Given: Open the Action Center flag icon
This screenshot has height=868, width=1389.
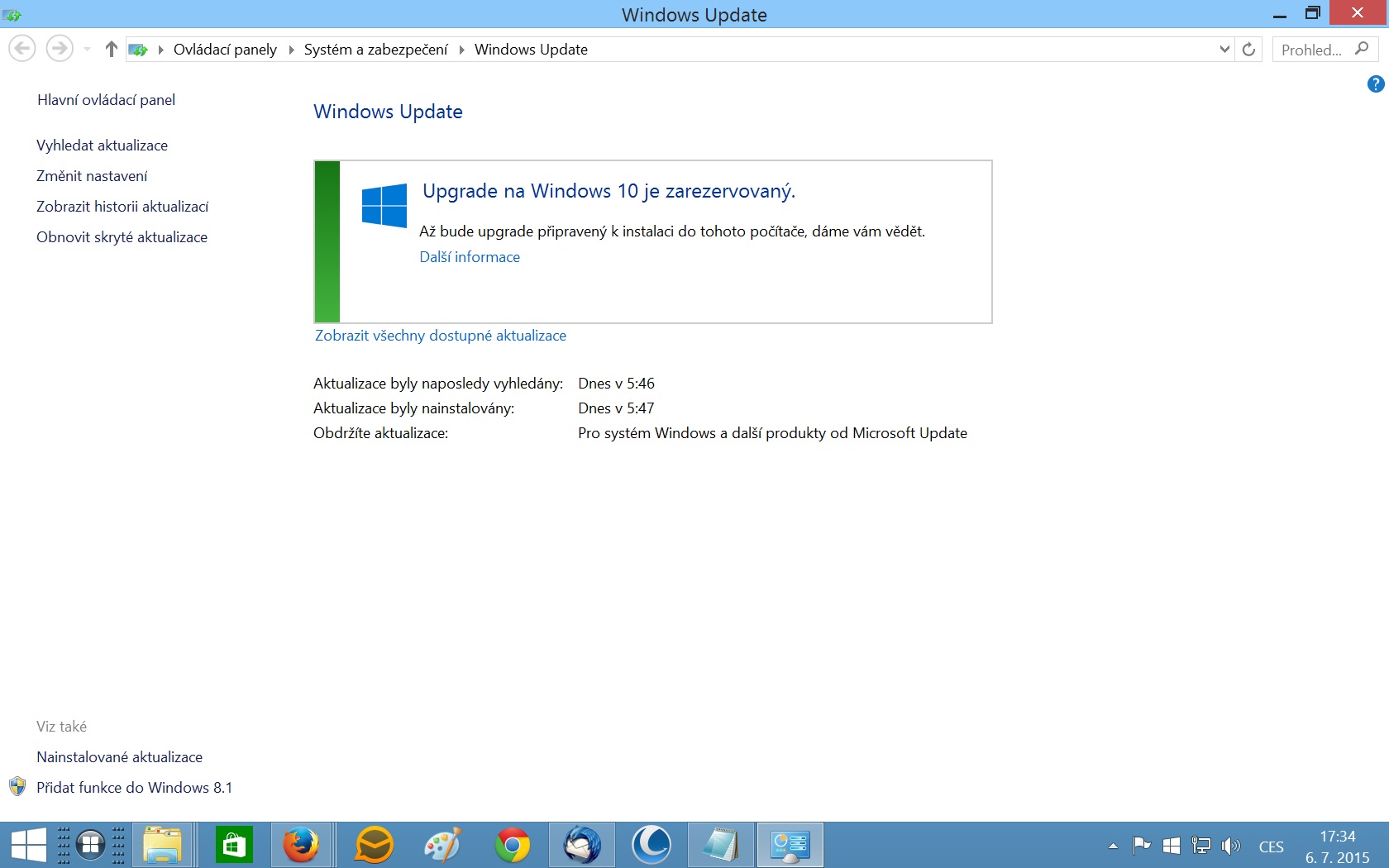Looking at the screenshot, I should [x=1142, y=846].
